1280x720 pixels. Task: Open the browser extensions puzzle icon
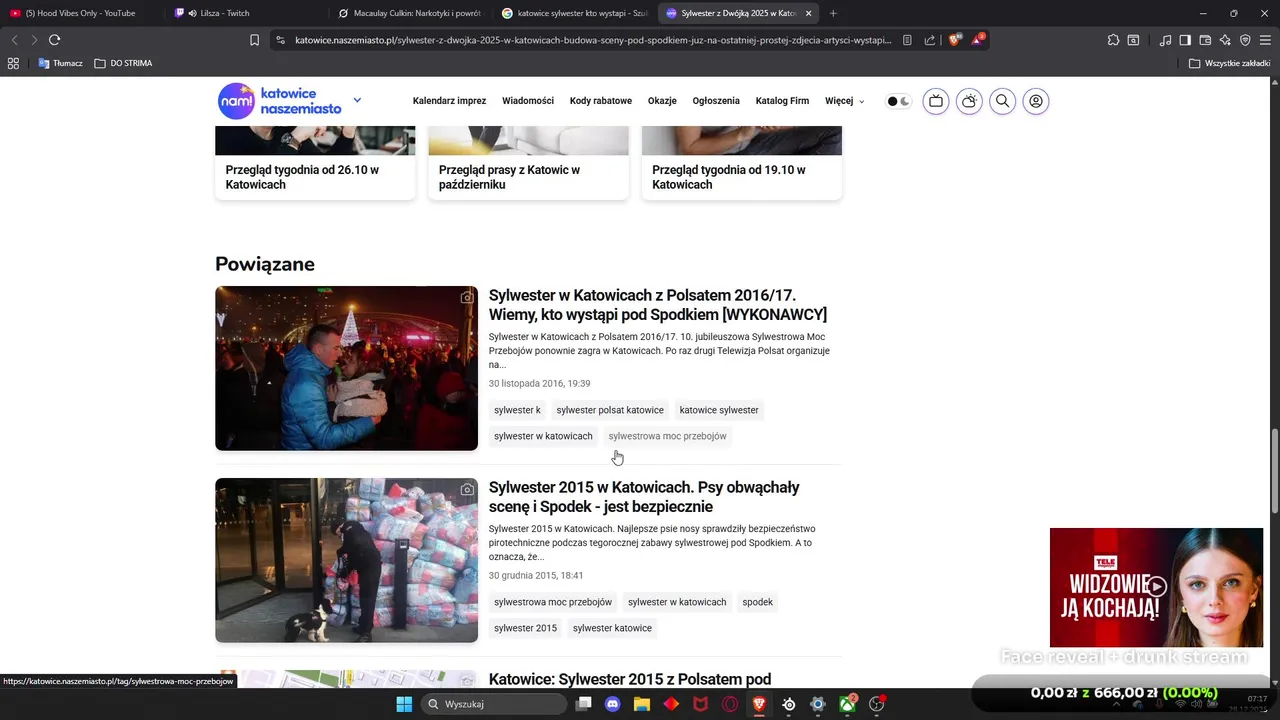1113,40
